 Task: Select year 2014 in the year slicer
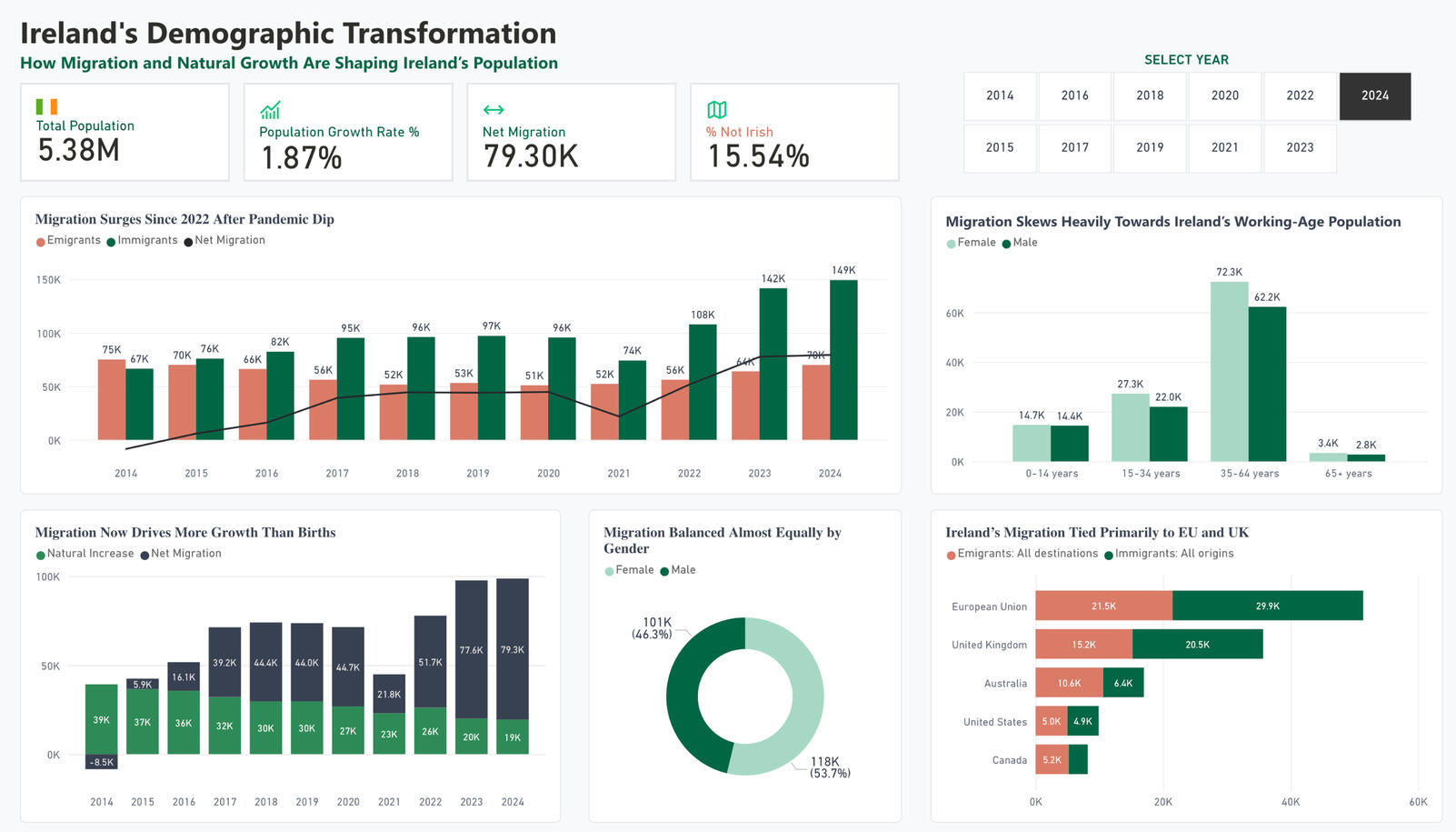pos(1000,95)
